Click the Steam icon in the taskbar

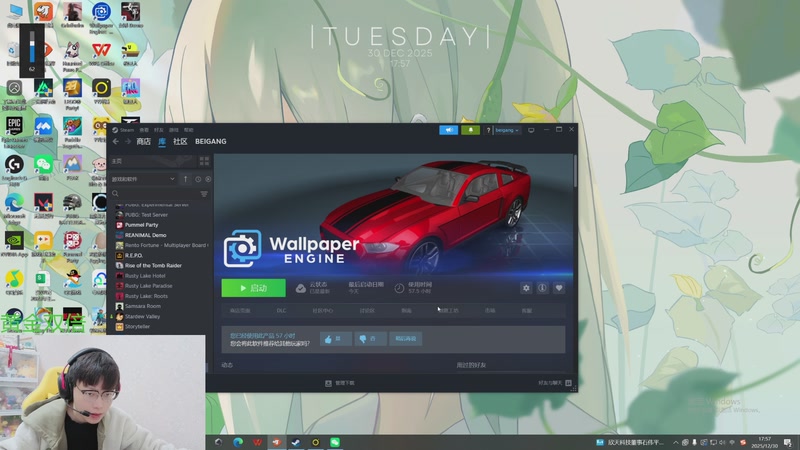[x=295, y=442]
